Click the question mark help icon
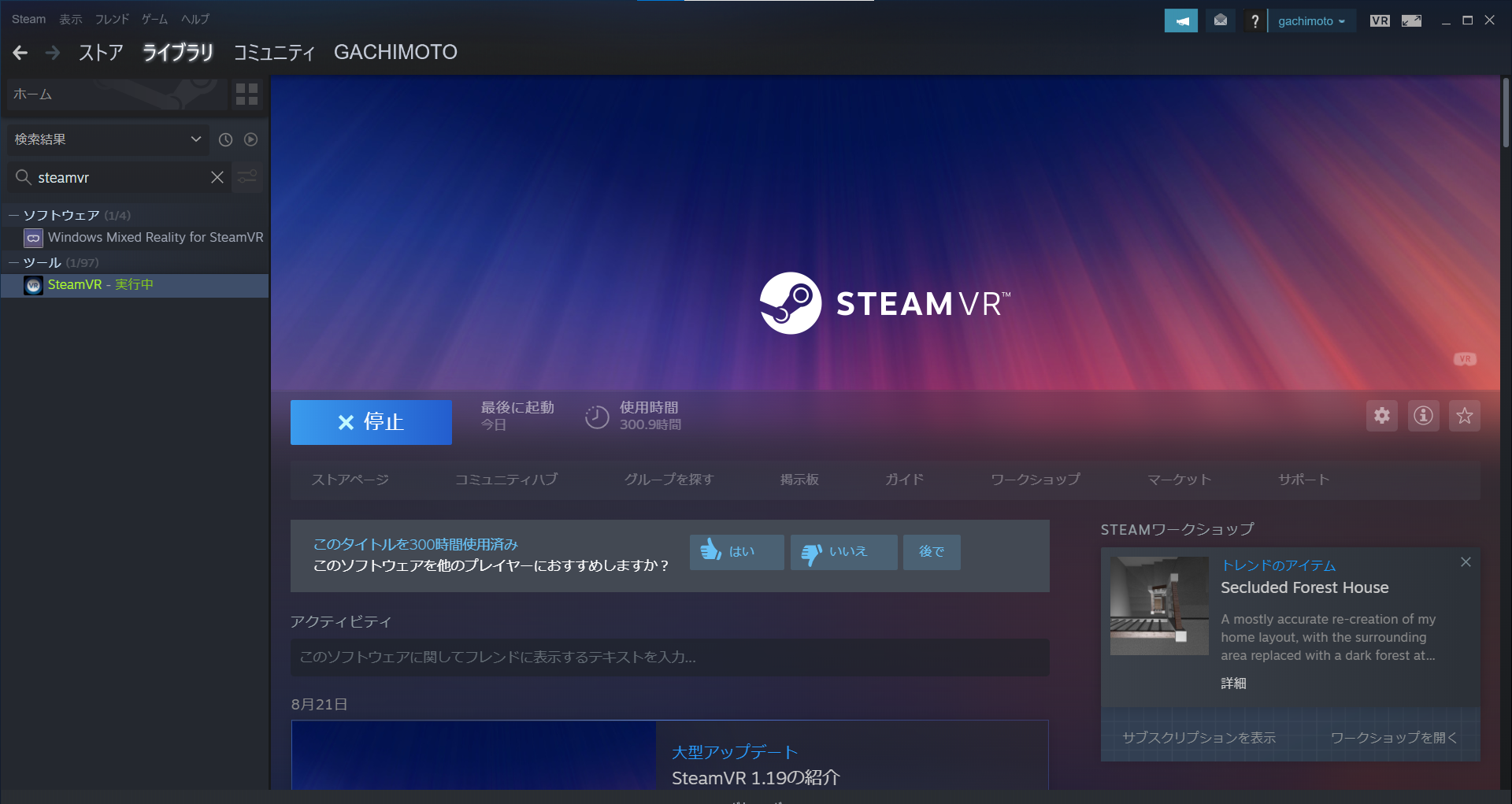Image resolution: width=1512 pixels, height=804 pixels. pos(1254,20)
